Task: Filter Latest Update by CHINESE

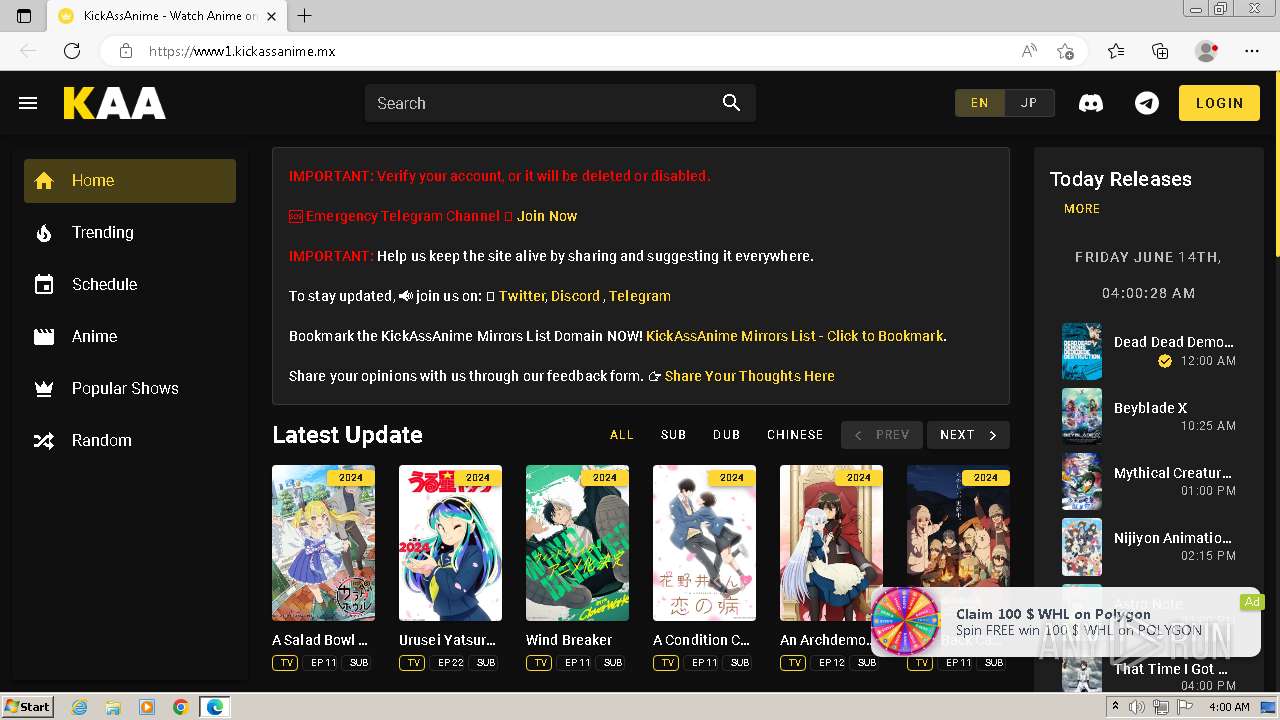Action: click(795, 435)
